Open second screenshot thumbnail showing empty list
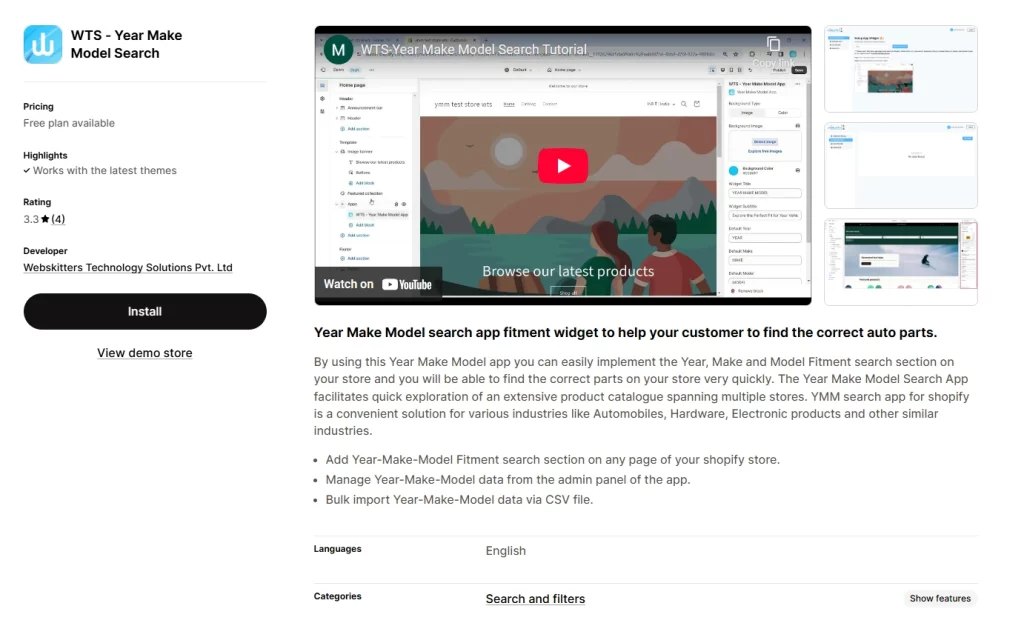The image size is (1024, 643). (x=900, y=165)
